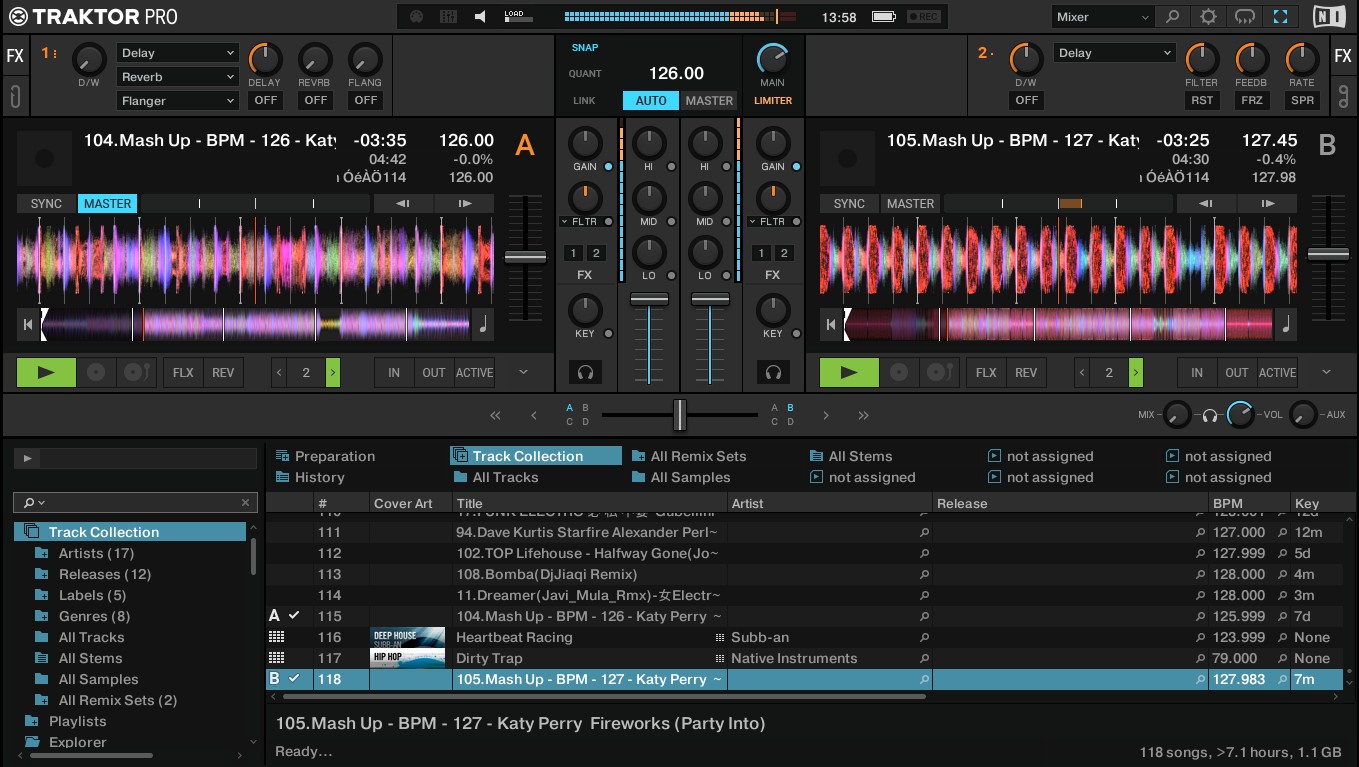Adjust Deck A channel volume fader
This screenshot has height=767, width=1359.
click(x=649, y=299)
